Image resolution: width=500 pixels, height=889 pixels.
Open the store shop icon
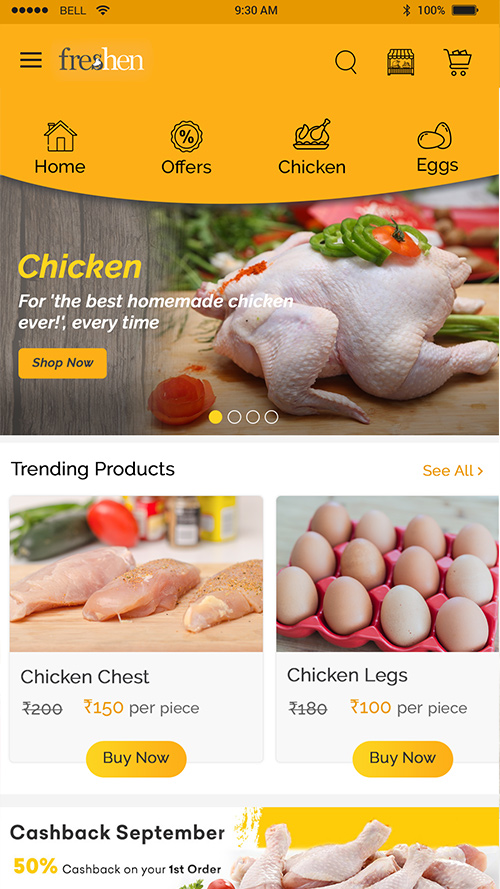tap(401, 62)
